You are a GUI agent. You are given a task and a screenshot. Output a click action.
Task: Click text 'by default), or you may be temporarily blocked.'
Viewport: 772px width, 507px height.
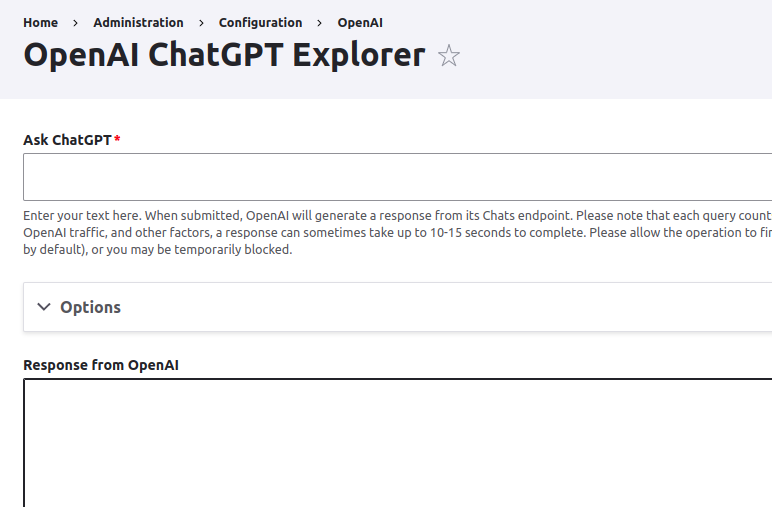(x=158, y=250)
